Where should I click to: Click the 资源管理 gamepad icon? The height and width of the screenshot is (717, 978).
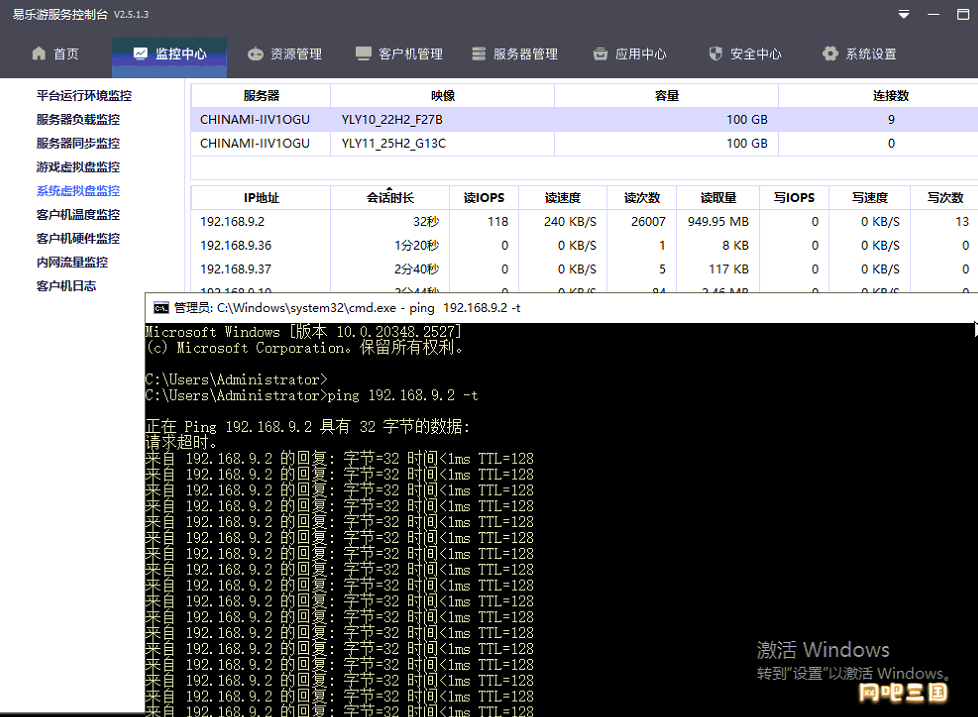pos(255,54)
